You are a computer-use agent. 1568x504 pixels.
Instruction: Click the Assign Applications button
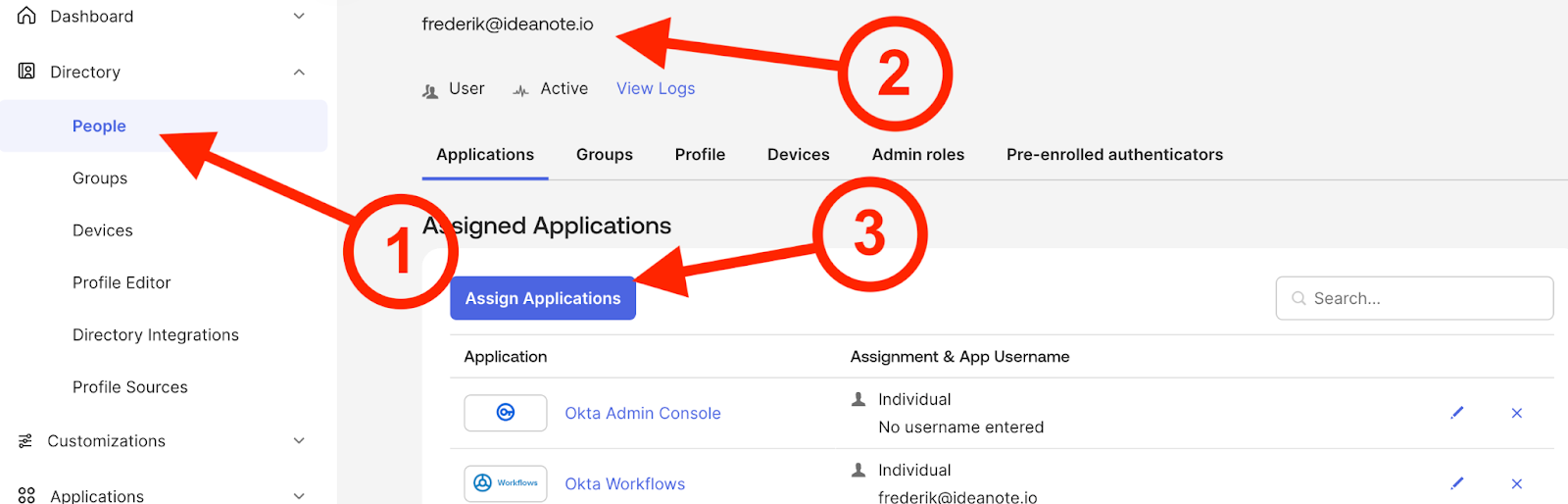(x=543, y=298)
